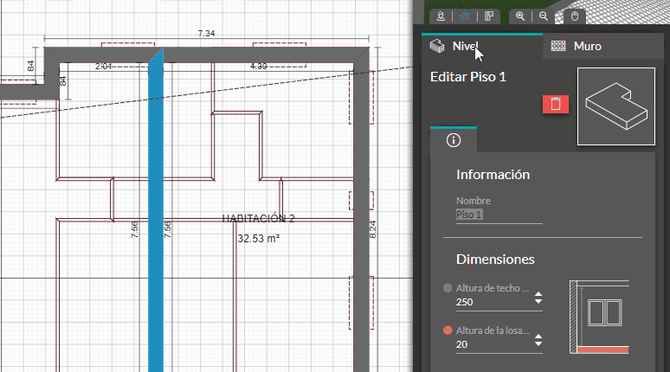Click the 7.34 dimension label

pos(206,33)
